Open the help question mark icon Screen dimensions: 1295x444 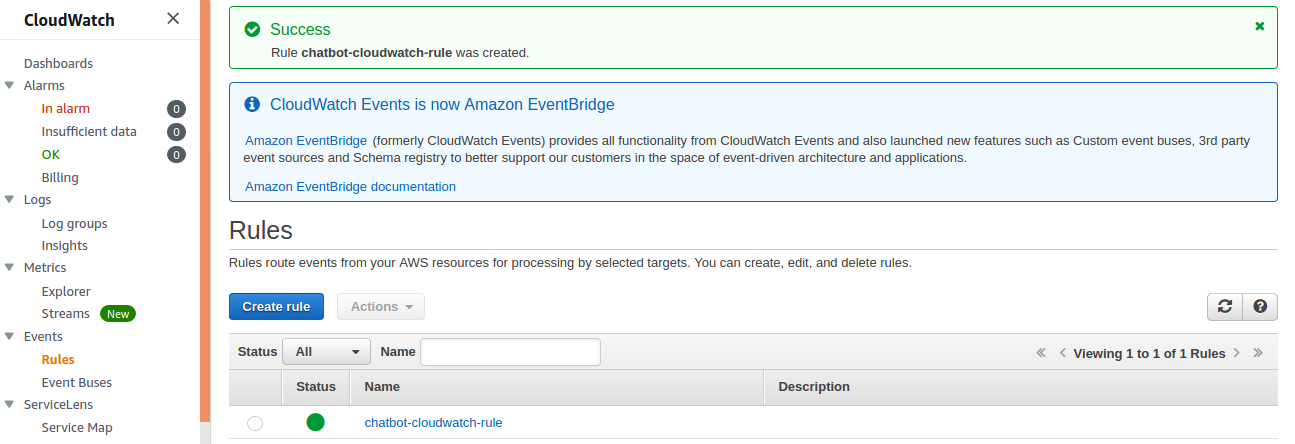tap(1260, 307)
